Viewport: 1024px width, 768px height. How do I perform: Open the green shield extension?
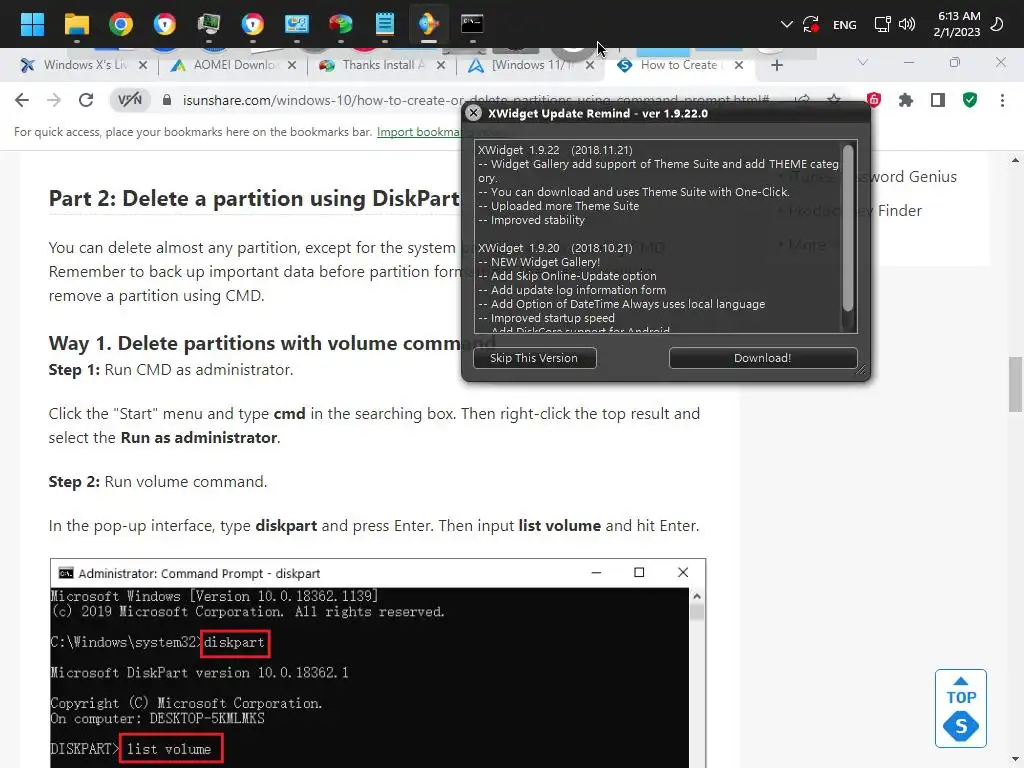tap(970, 101)
